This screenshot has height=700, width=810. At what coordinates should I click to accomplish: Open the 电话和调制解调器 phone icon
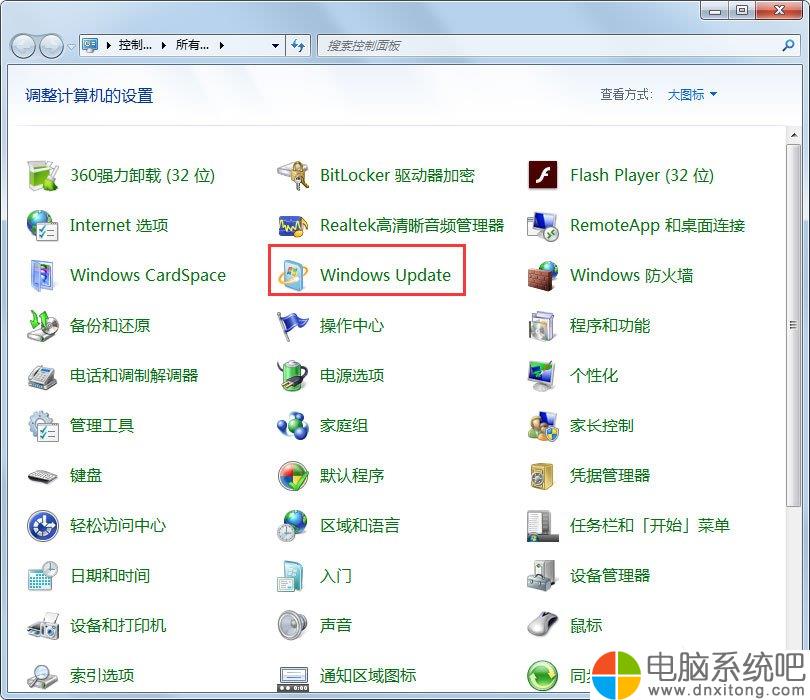pyautogui.click(x=42, y=376)
